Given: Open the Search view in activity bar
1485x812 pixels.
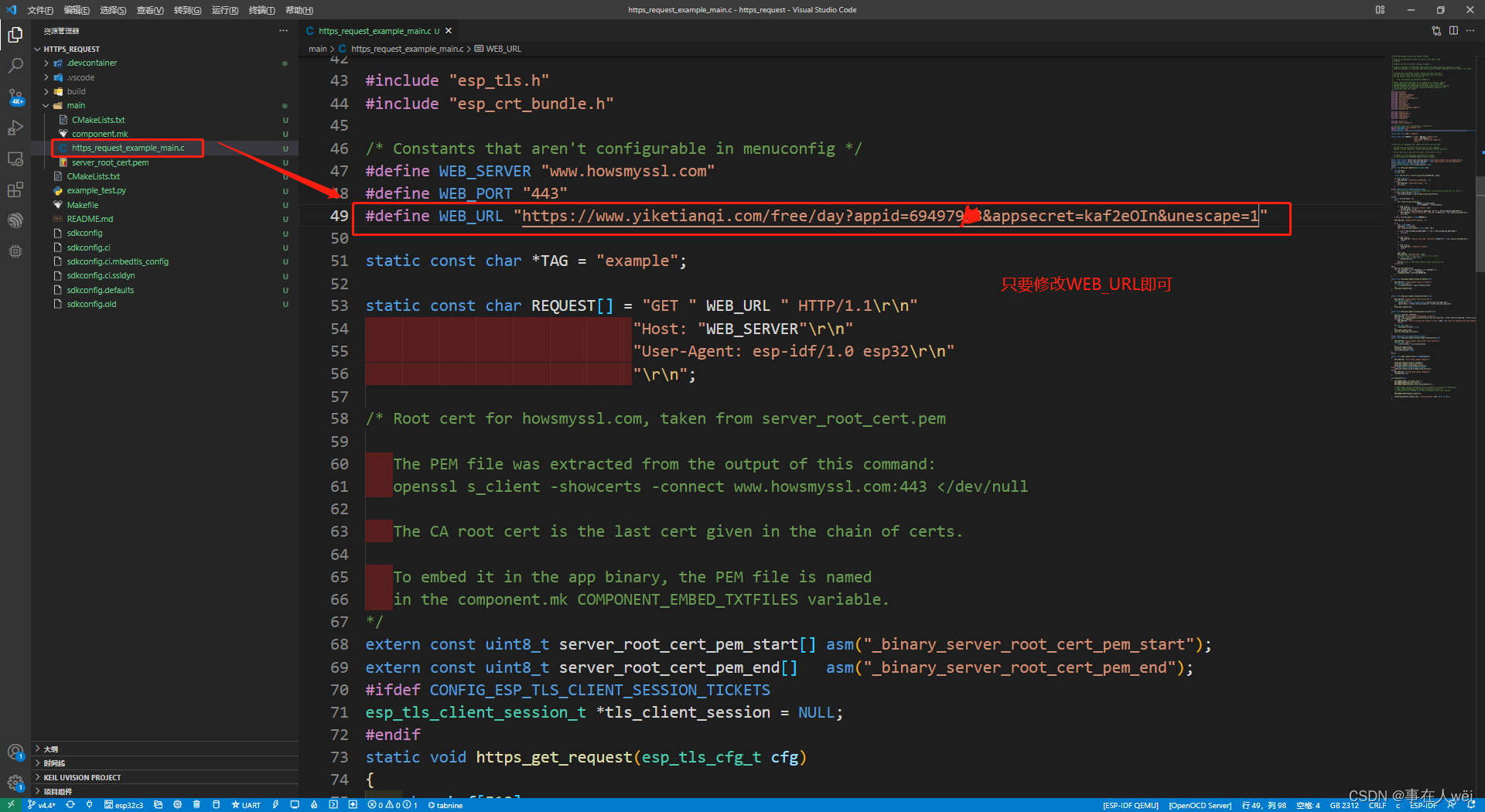Looking at the screenshot, I should tap(15, 66).
